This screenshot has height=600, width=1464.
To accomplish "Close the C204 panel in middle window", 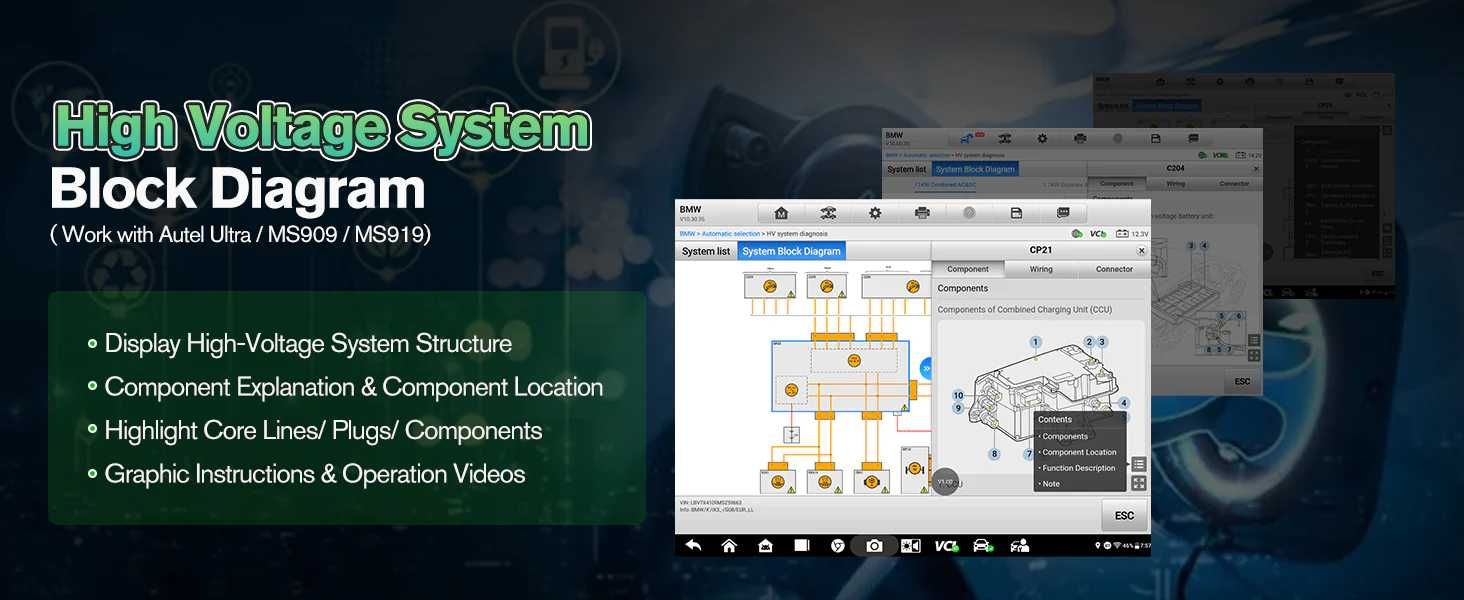I will click(1256, 169).
